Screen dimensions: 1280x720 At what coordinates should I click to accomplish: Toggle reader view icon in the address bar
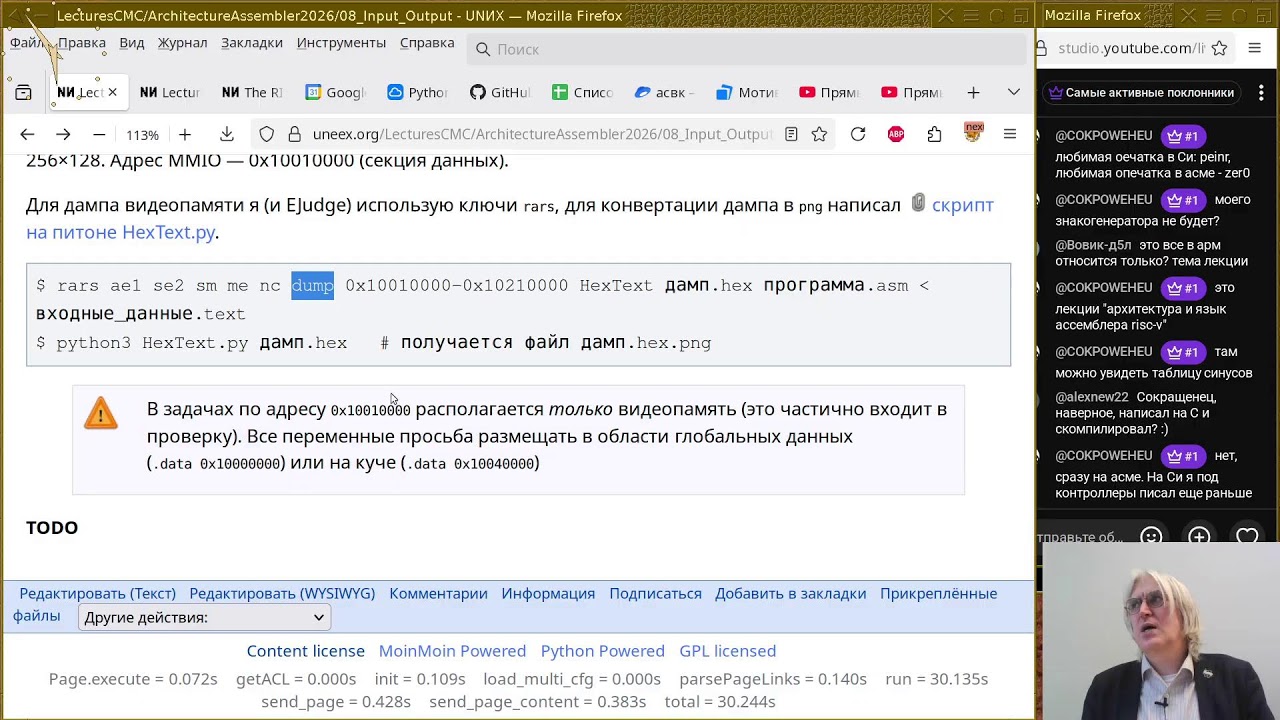pos(791,134)
